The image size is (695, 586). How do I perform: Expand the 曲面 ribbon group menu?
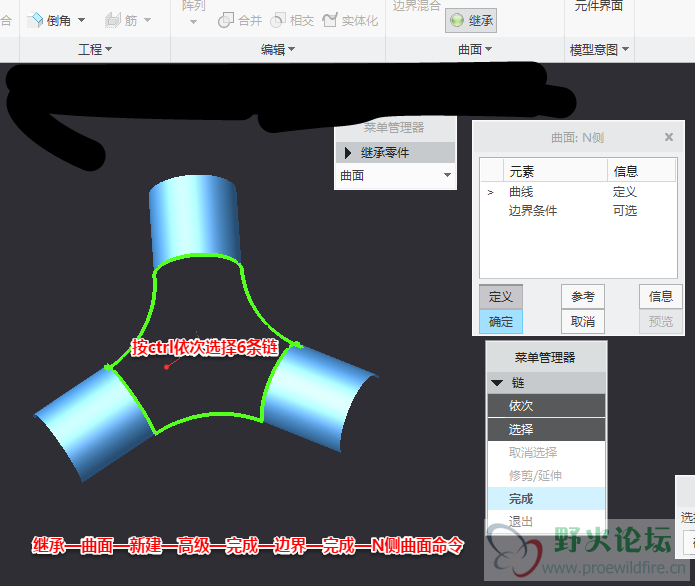click(475, 49)
